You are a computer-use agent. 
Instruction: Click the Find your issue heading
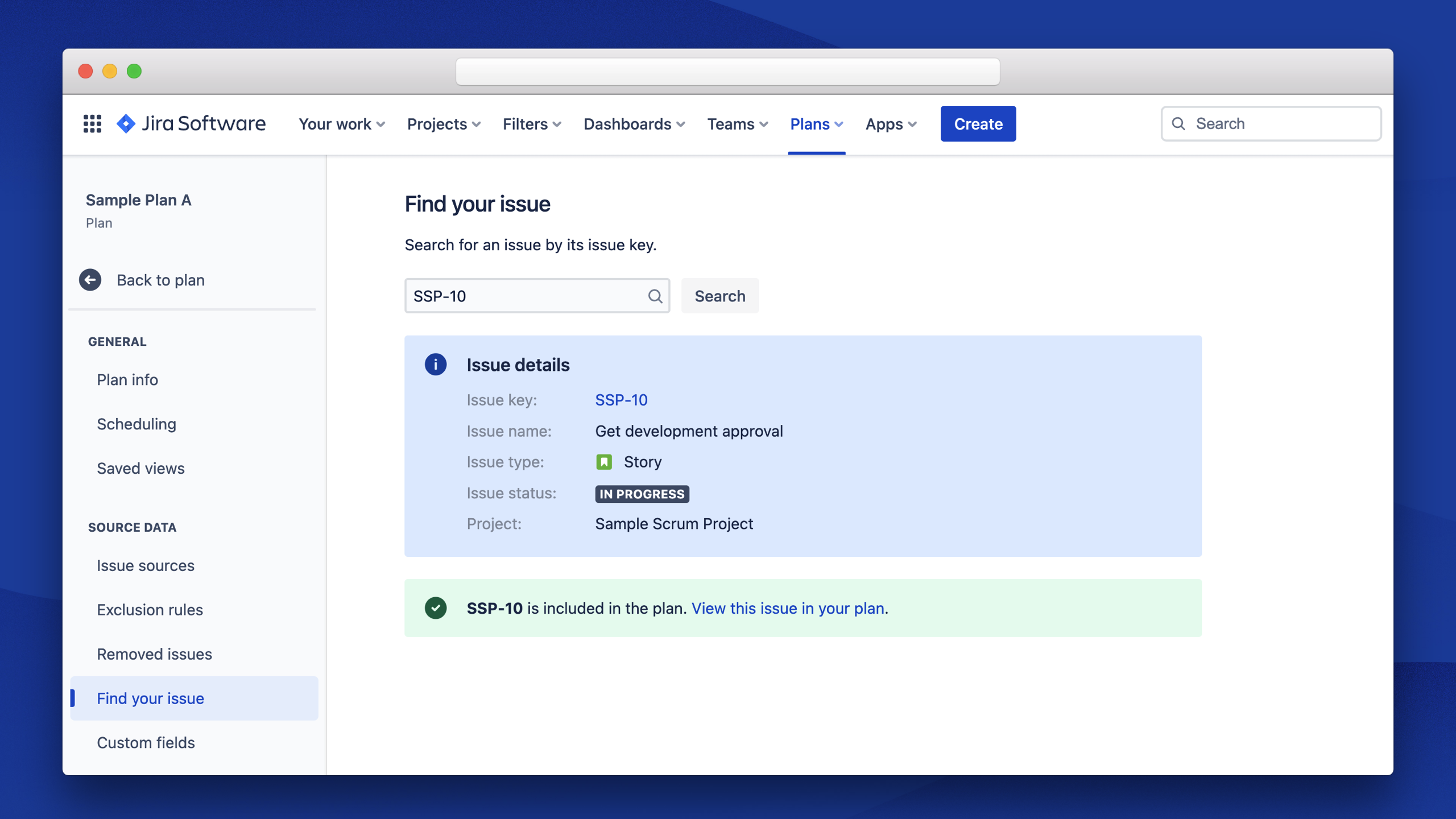pos(477,204)
